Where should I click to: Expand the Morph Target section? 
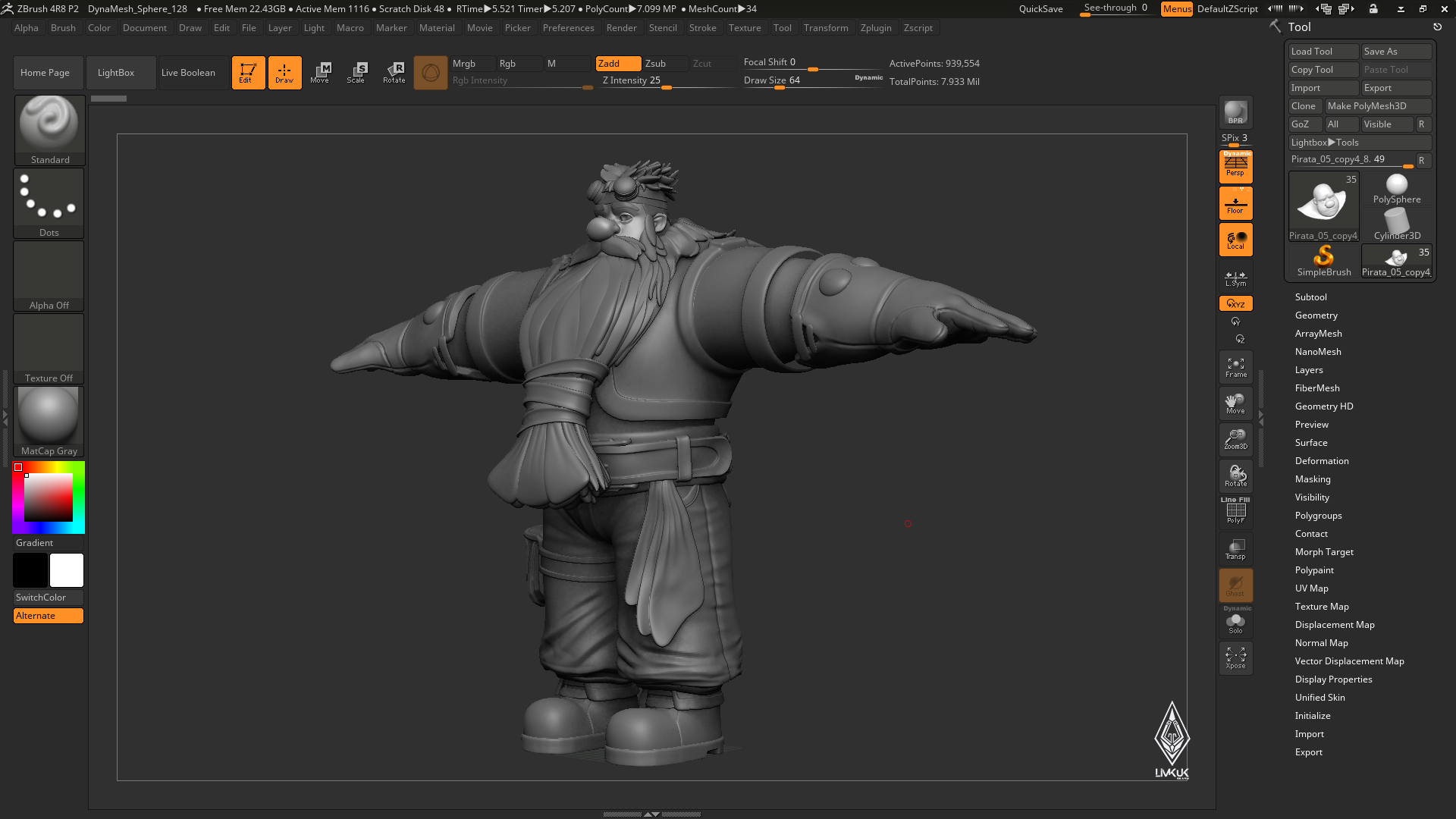click(1323, 552)
